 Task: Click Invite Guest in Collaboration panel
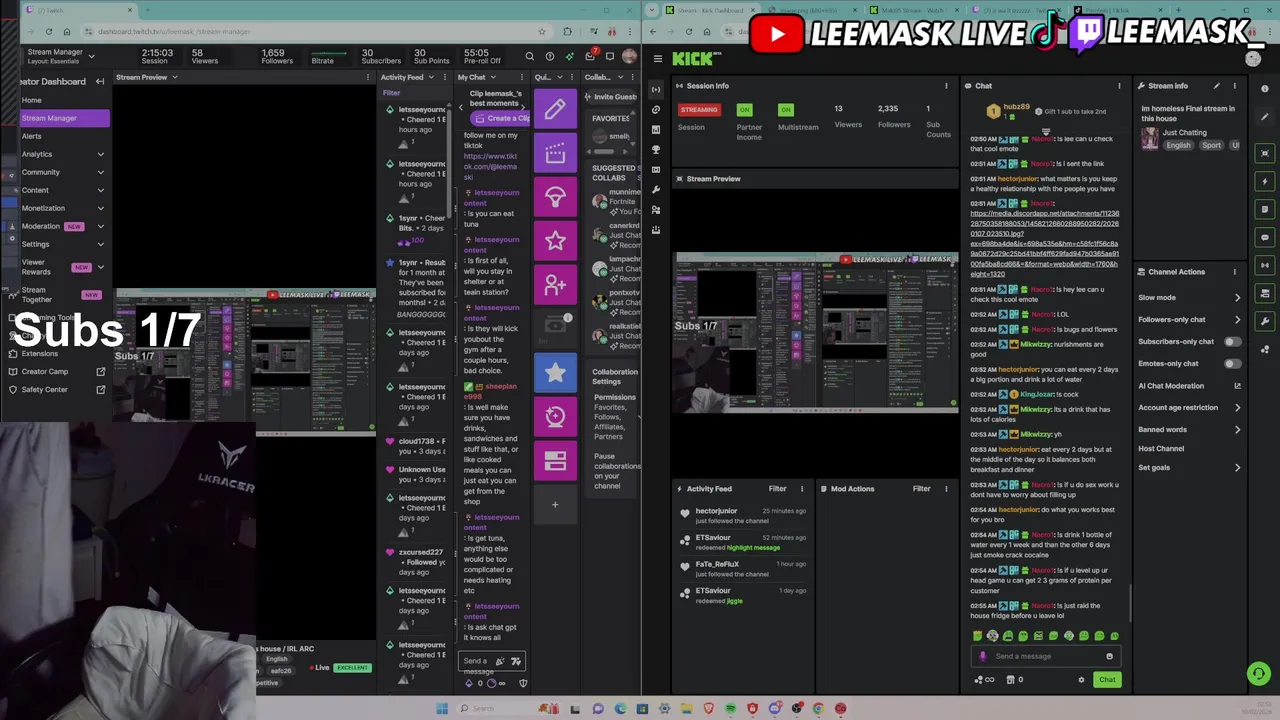click(612, 97)
